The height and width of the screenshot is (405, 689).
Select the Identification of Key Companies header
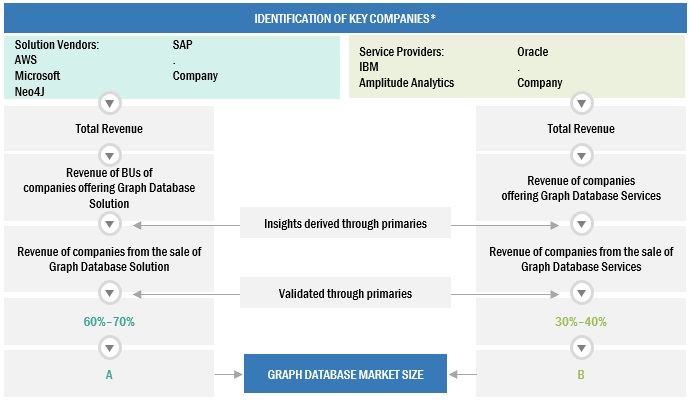345,18
